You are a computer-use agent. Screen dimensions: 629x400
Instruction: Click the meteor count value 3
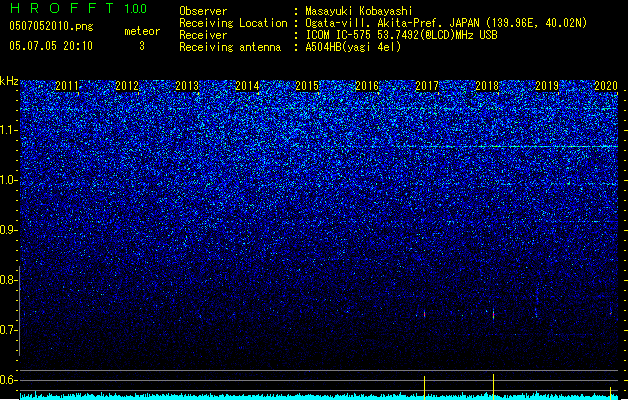coord(142,46)
